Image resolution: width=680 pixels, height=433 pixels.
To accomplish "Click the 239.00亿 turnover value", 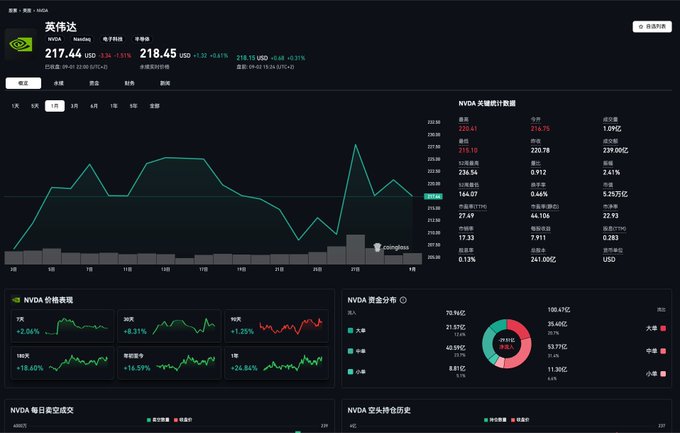I will click(x=615, y=151).
